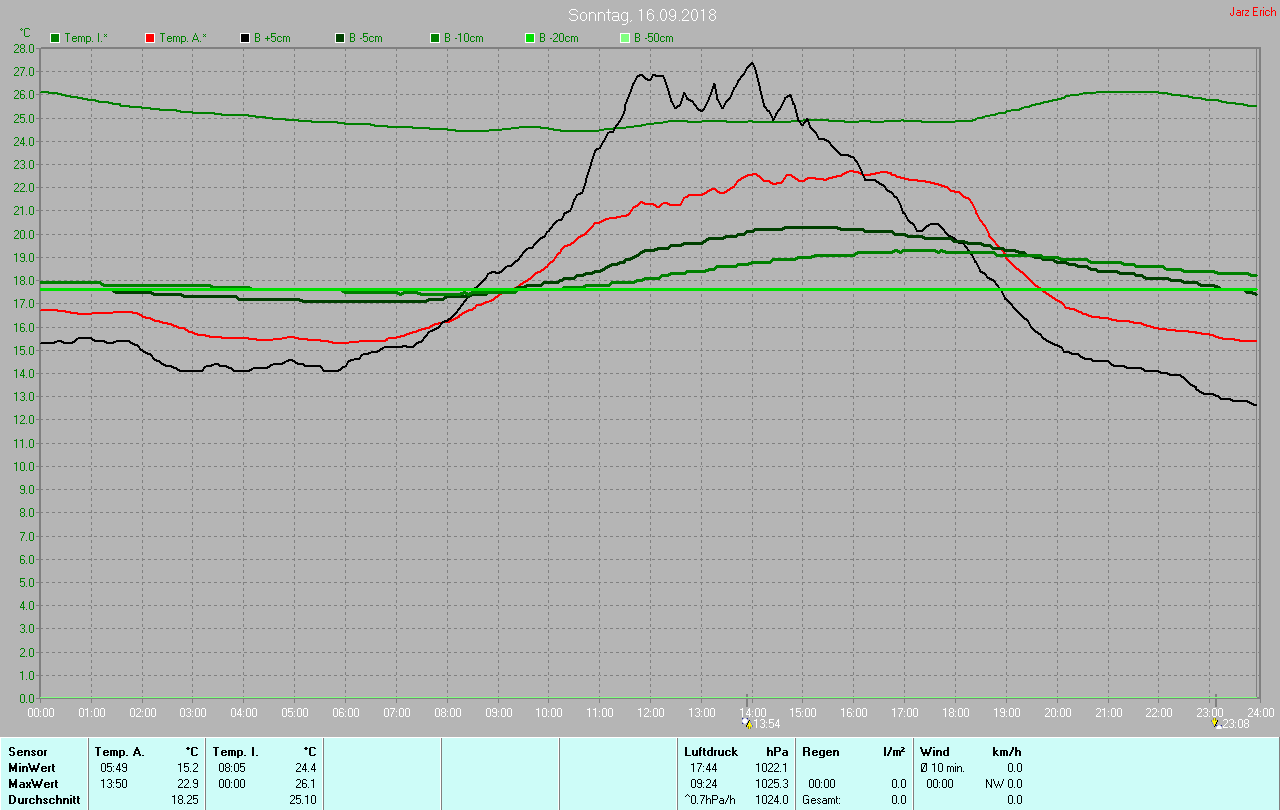Click the Temp. I. average '25.10'
This screenshot has height=810, width=1280.
click(x=302, y=800)
